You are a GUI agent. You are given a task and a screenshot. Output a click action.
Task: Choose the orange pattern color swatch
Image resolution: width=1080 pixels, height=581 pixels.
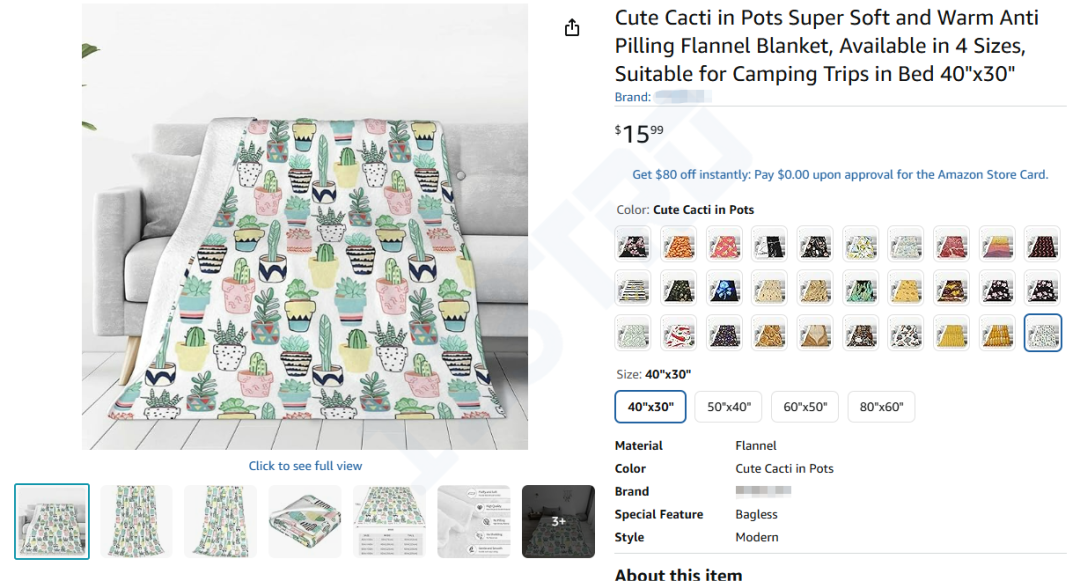point(679,243)
